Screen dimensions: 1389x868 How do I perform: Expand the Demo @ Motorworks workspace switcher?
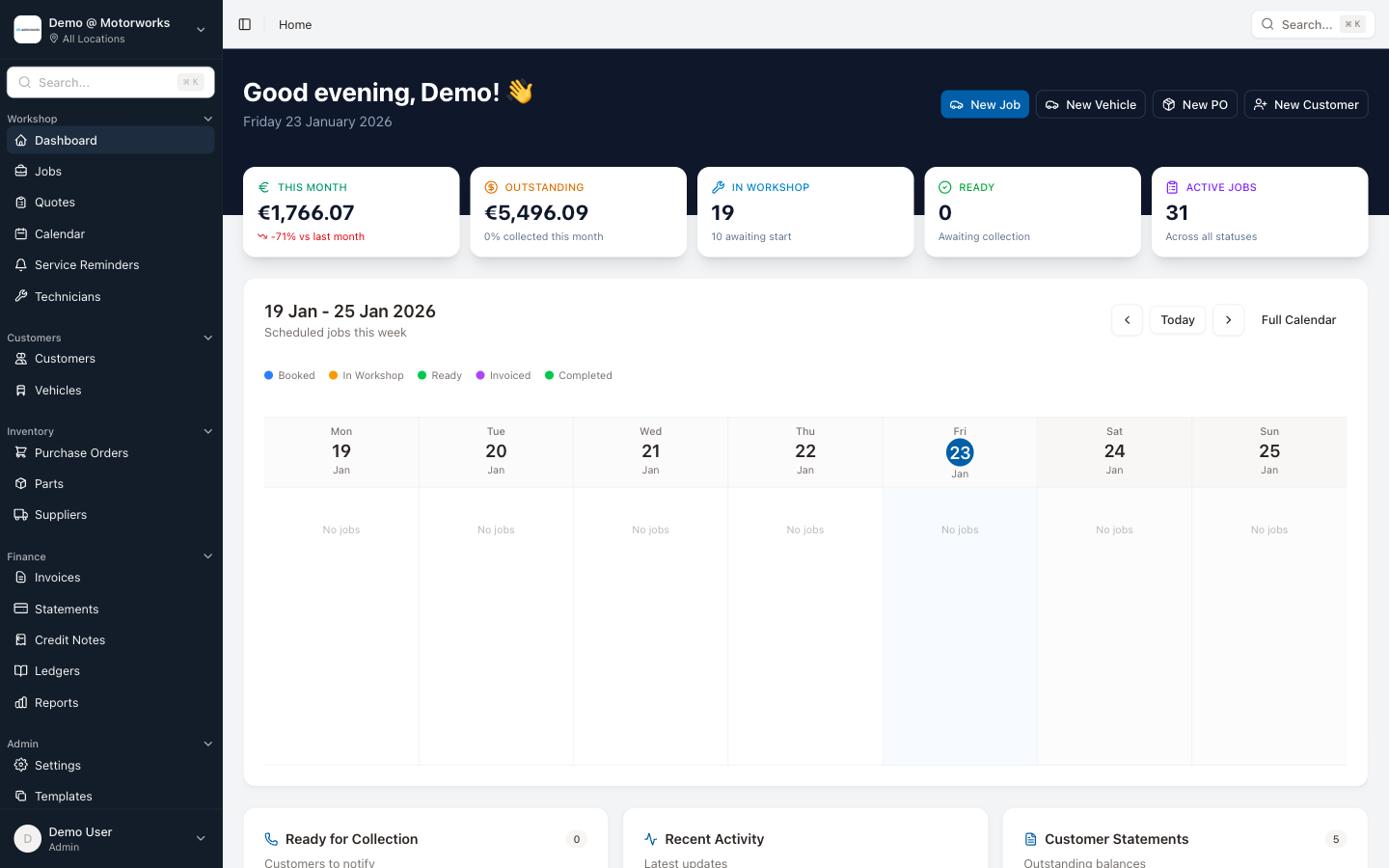click(111, 29)
